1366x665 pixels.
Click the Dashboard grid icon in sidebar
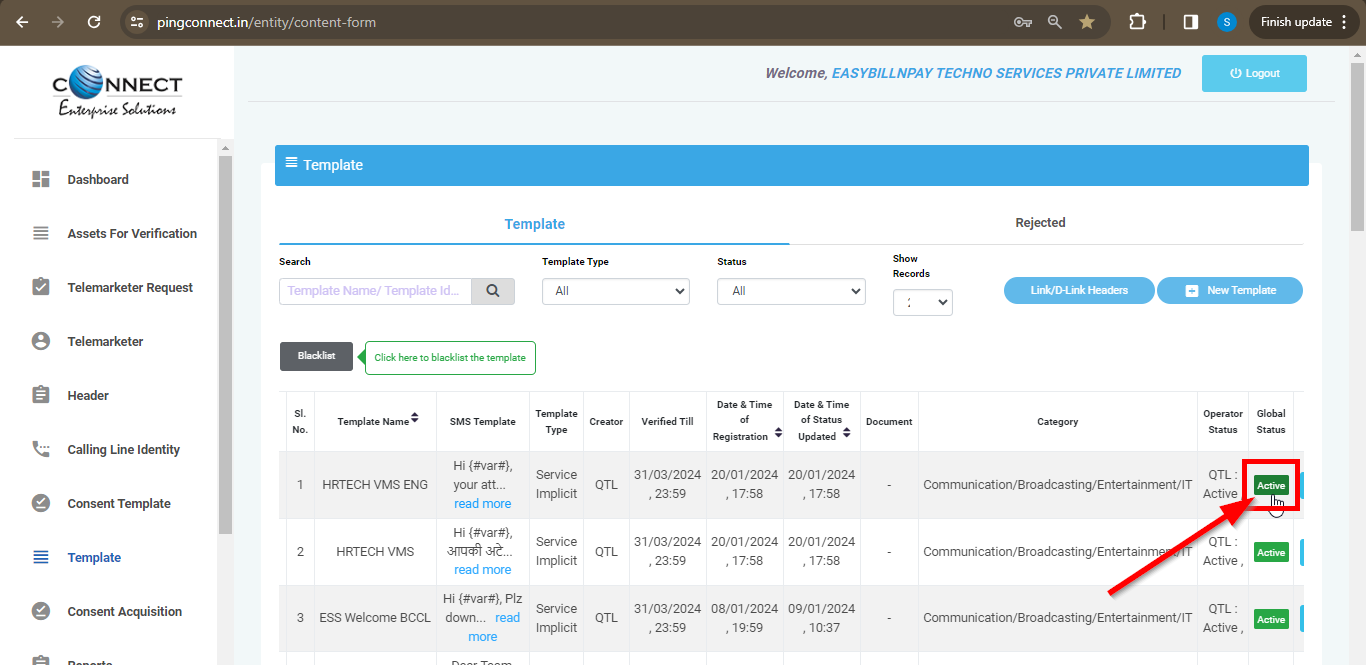pos(41,179)
